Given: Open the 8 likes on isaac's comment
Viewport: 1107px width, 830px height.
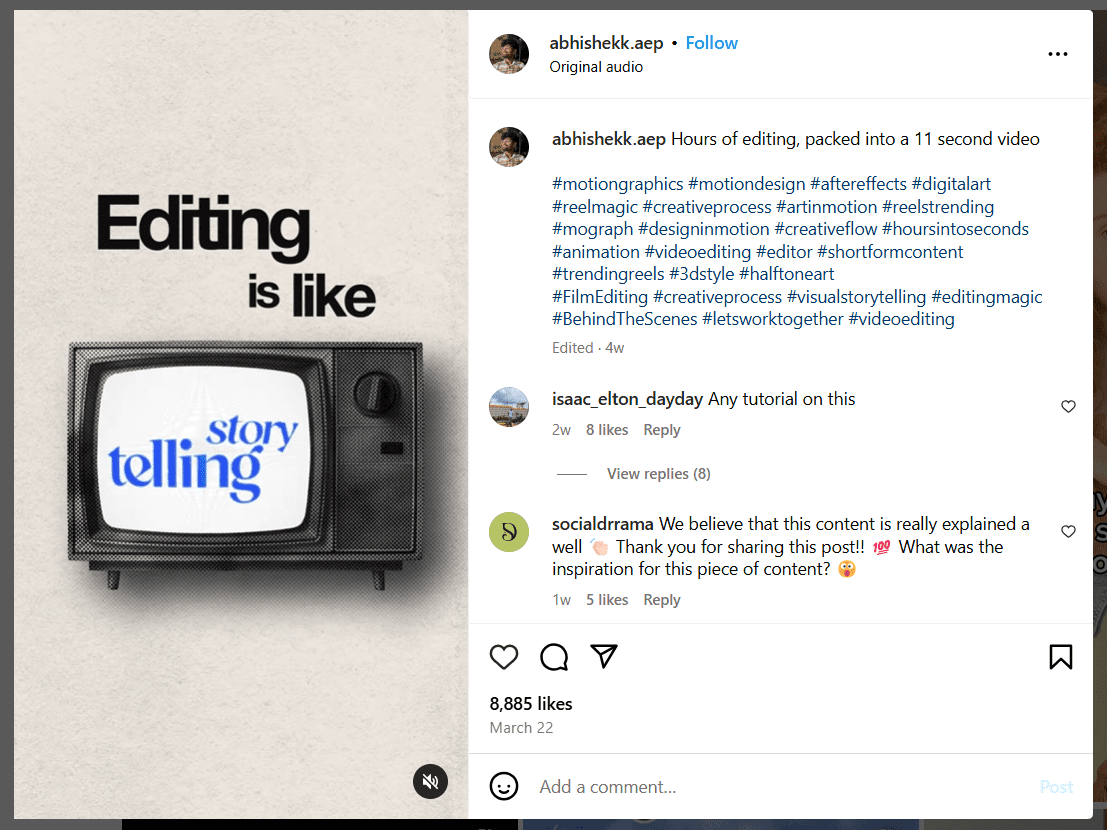Looking at the screenshot, I should [607, 429].
